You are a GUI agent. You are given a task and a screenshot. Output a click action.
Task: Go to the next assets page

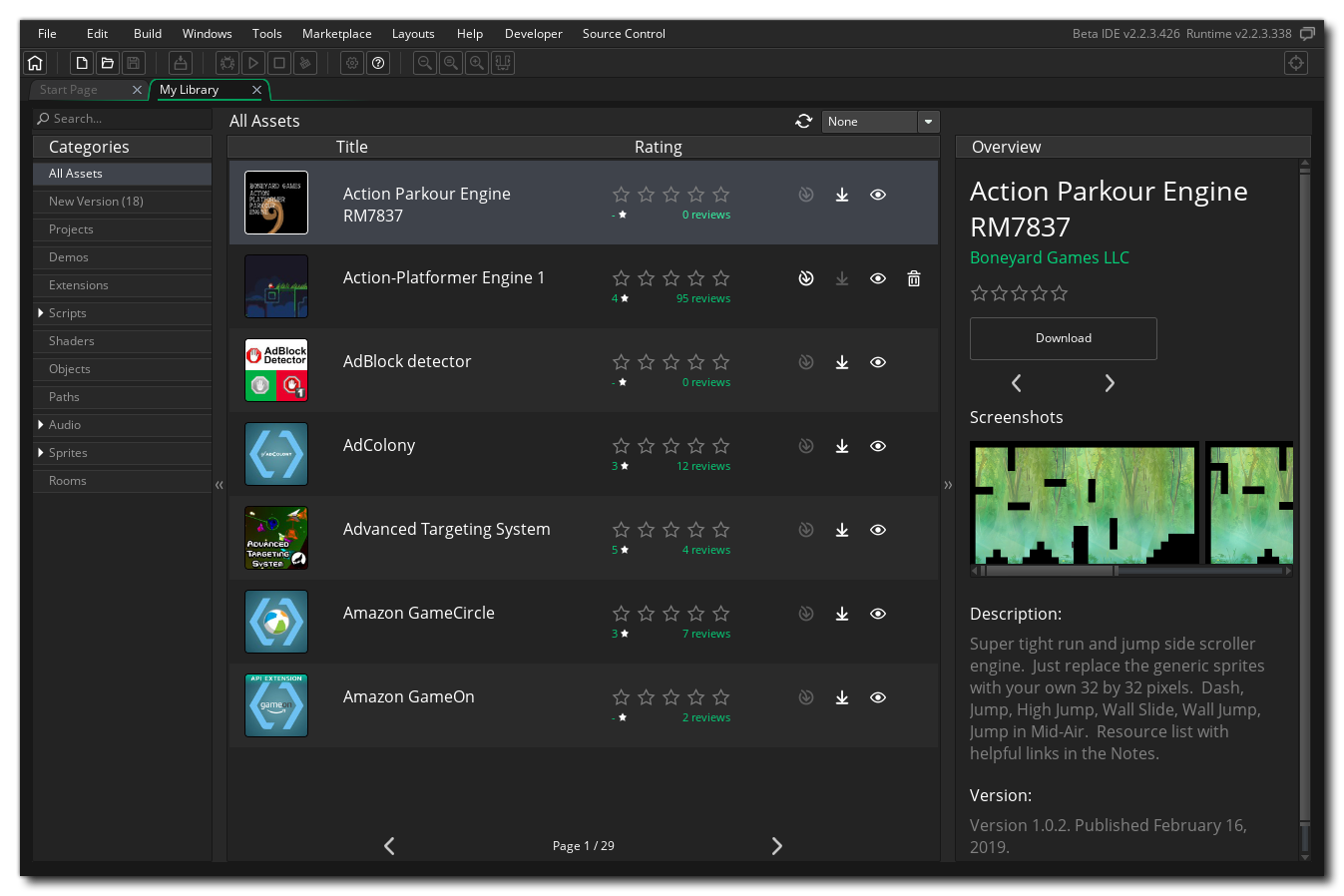coord(777,846)
